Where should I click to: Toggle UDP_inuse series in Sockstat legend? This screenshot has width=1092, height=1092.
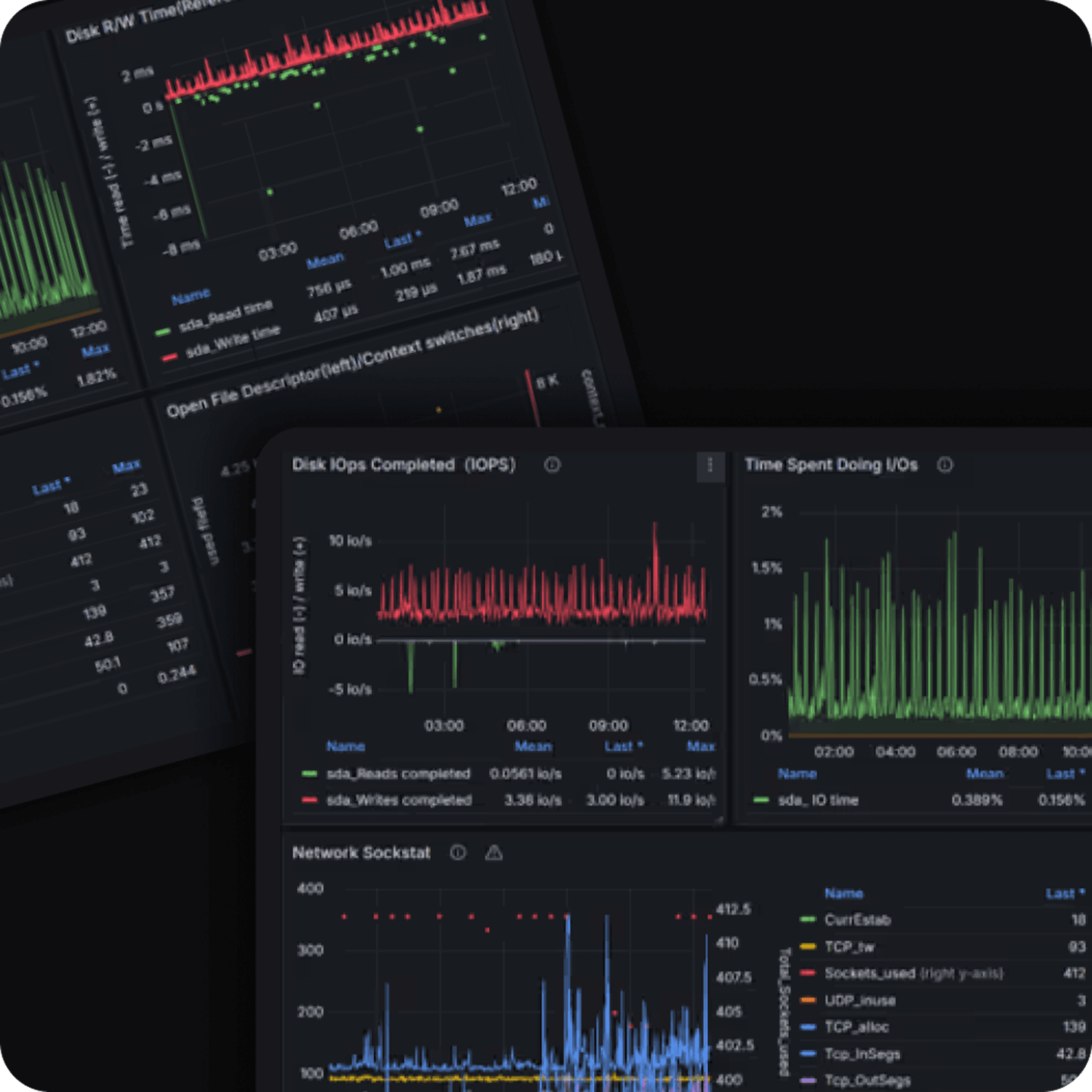coord(860,1001)
